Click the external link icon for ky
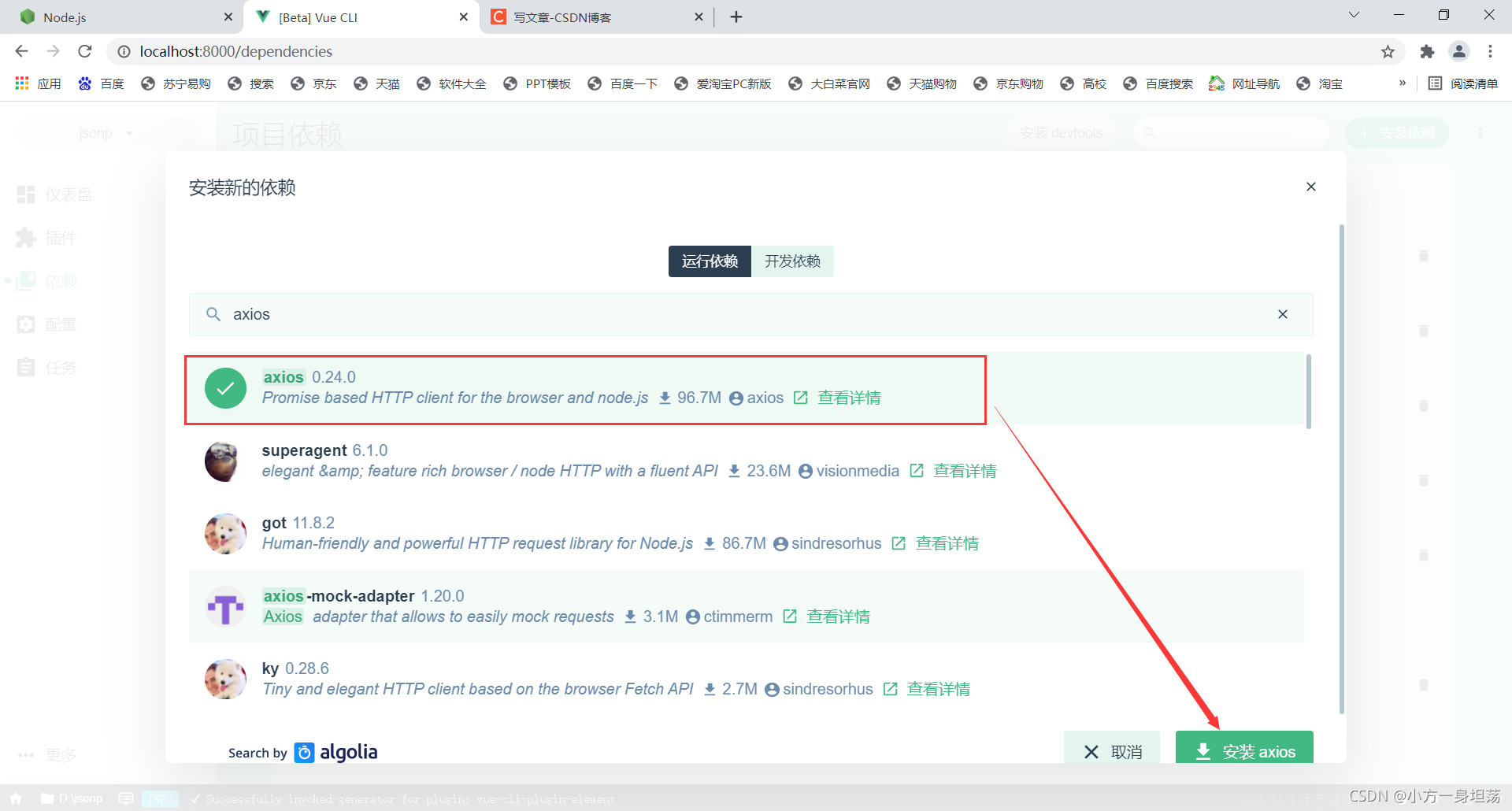The width and height of the screenshot is (1512, 811). pos(890,689)
